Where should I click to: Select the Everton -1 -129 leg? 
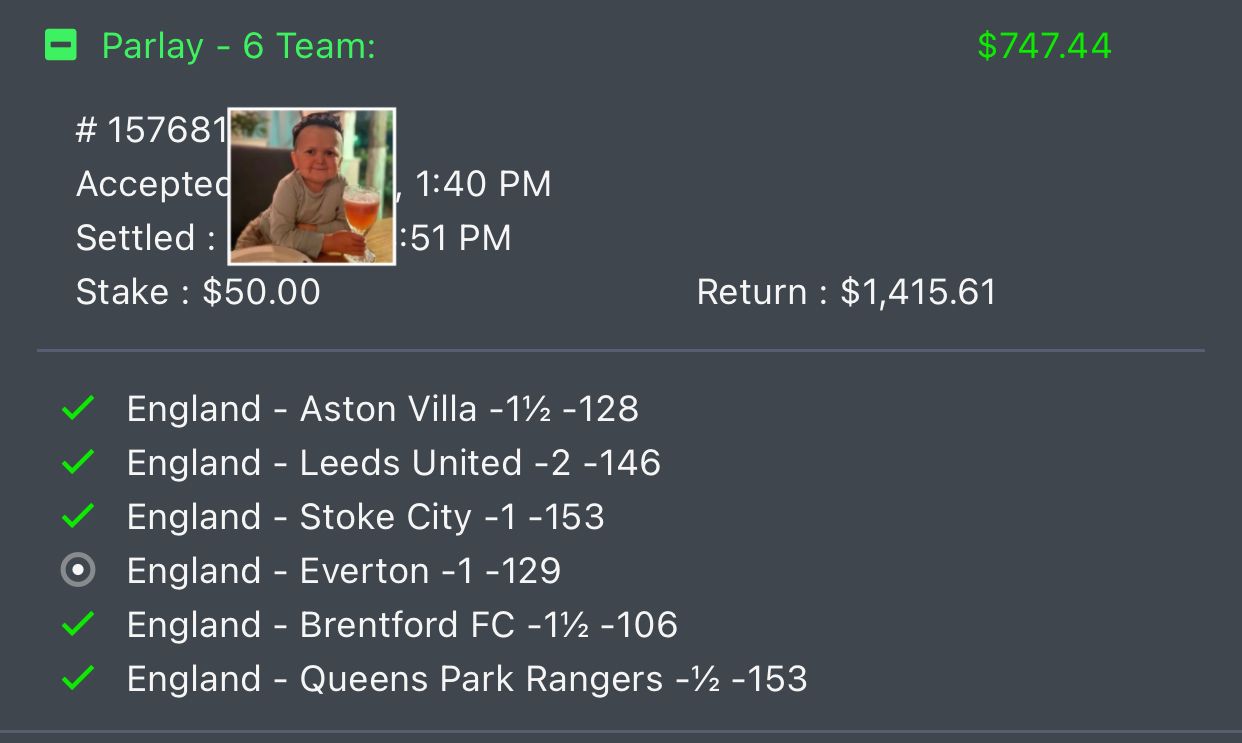[x=343, y=571]
